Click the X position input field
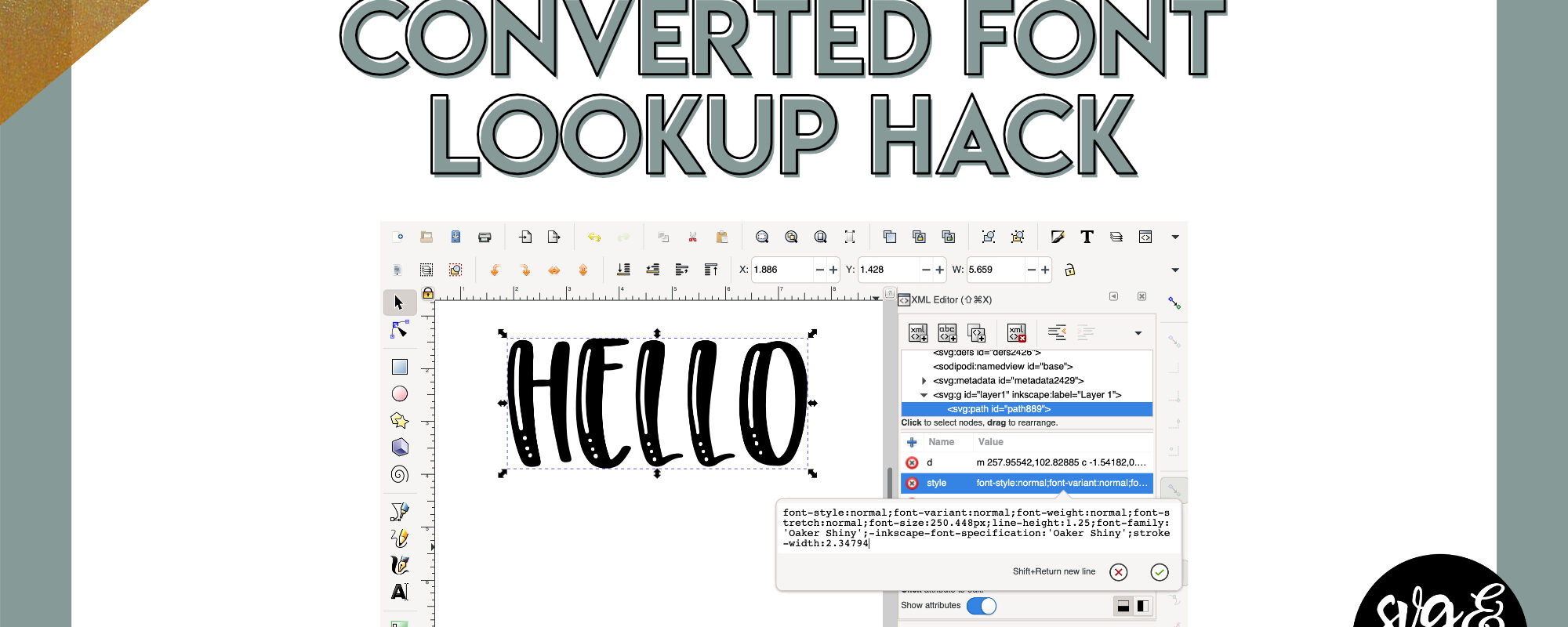This screenshot has height=627, width=1568. point(782,270)
